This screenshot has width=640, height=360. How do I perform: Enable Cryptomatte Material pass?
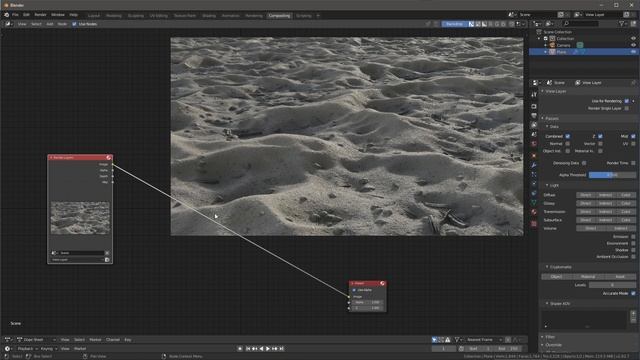click(x=588, y=277)
